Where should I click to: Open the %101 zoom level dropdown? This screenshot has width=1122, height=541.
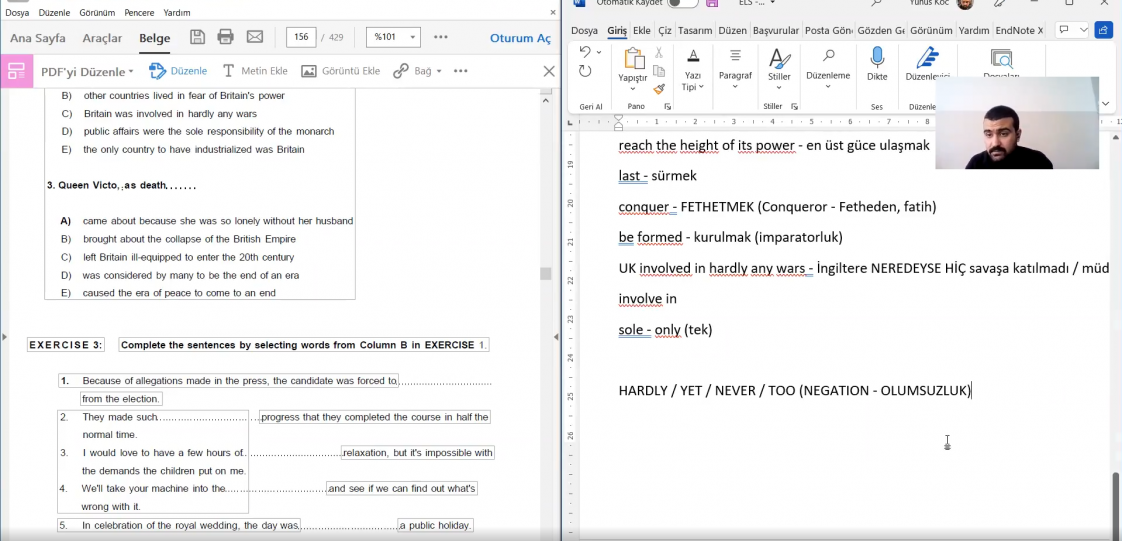[x=393, y=37]
